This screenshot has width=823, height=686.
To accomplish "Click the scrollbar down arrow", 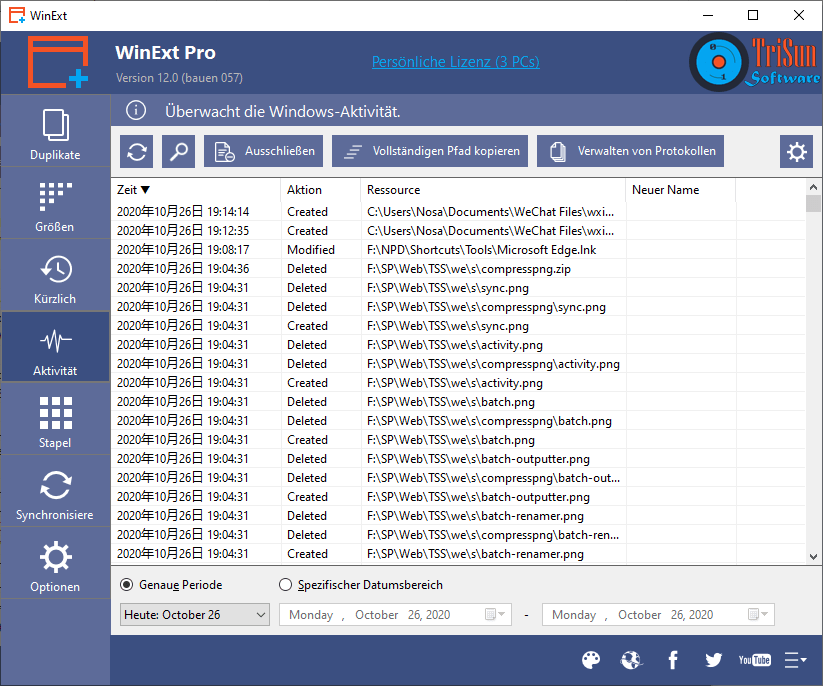I will click(813, 557).
